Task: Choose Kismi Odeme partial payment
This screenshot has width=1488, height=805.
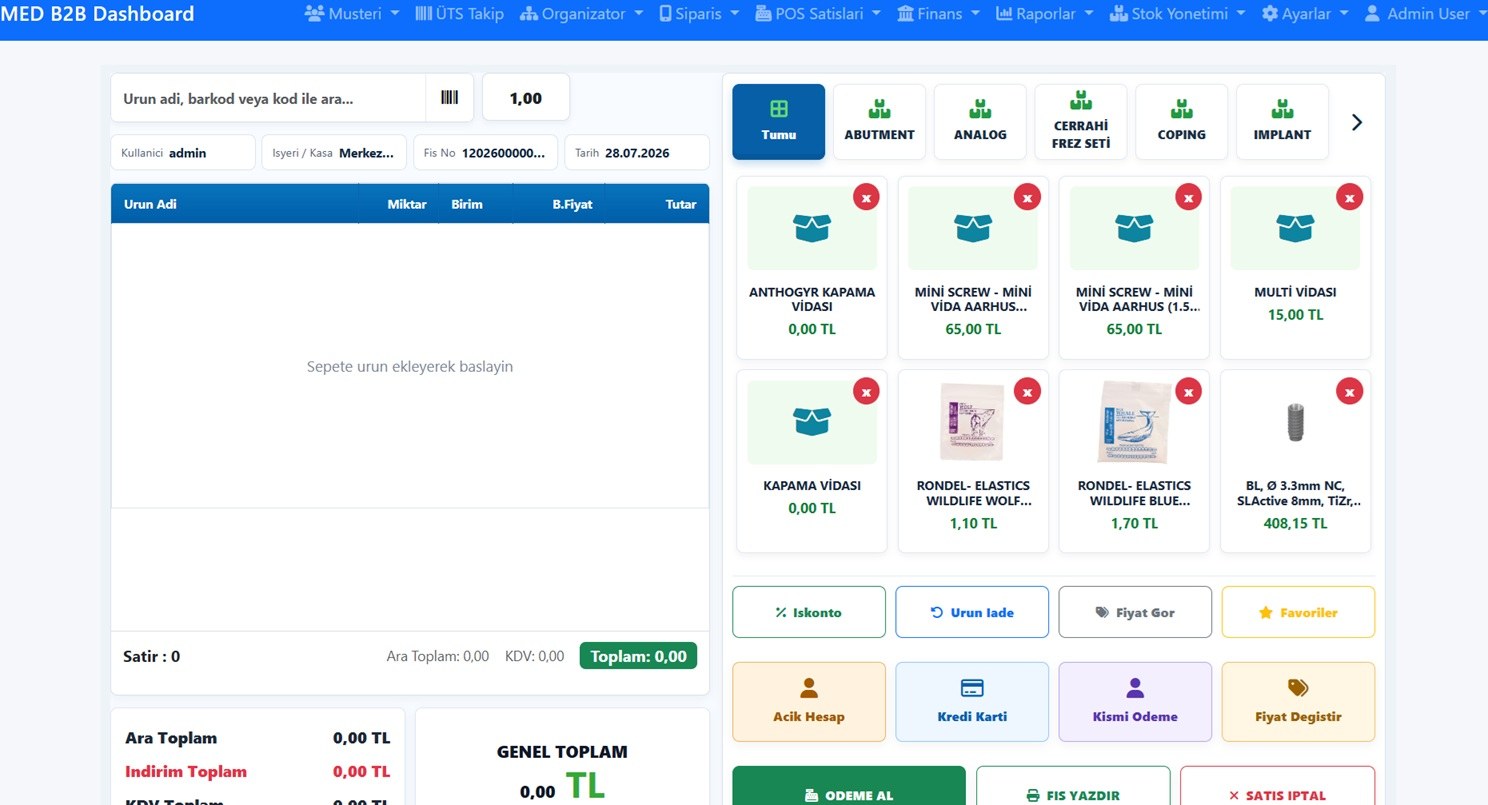Action: tap(1135, 702)
